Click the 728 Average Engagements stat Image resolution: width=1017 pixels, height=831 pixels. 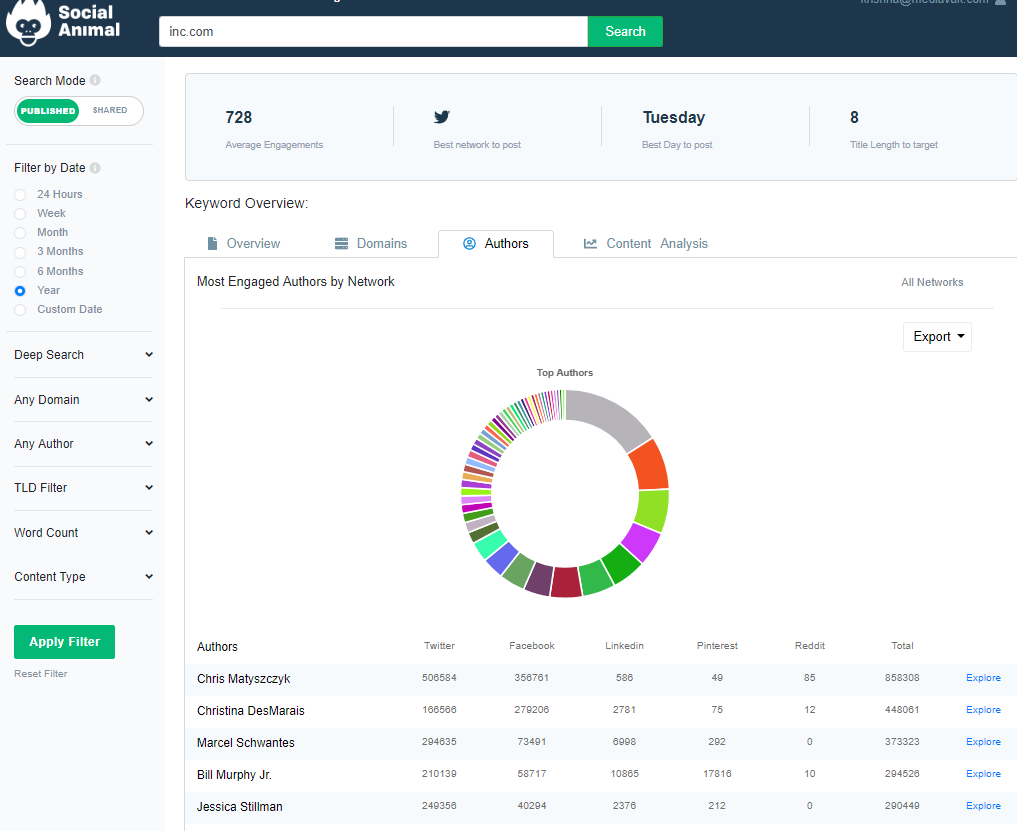coord(274,130)
